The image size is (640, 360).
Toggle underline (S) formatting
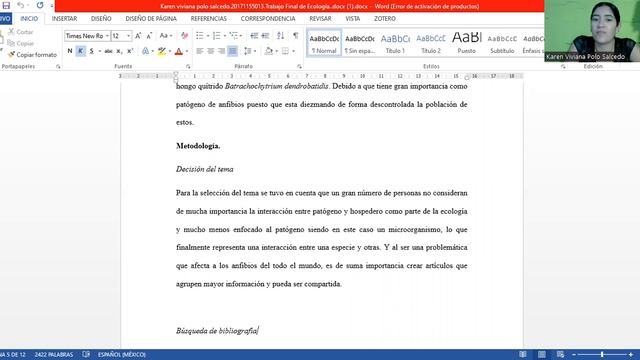(91, 51)
